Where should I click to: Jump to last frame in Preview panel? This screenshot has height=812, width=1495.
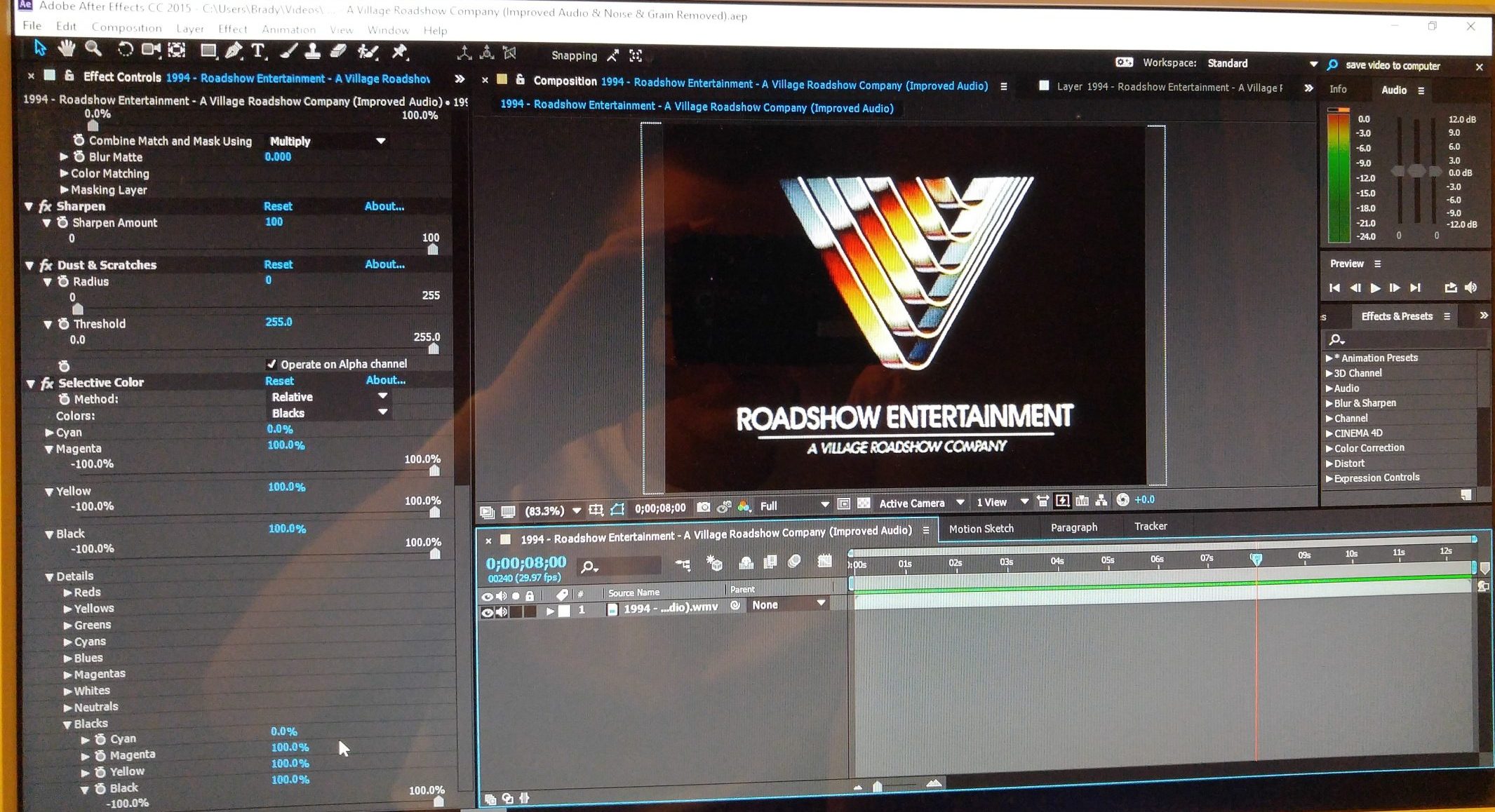coord(1416,287)
